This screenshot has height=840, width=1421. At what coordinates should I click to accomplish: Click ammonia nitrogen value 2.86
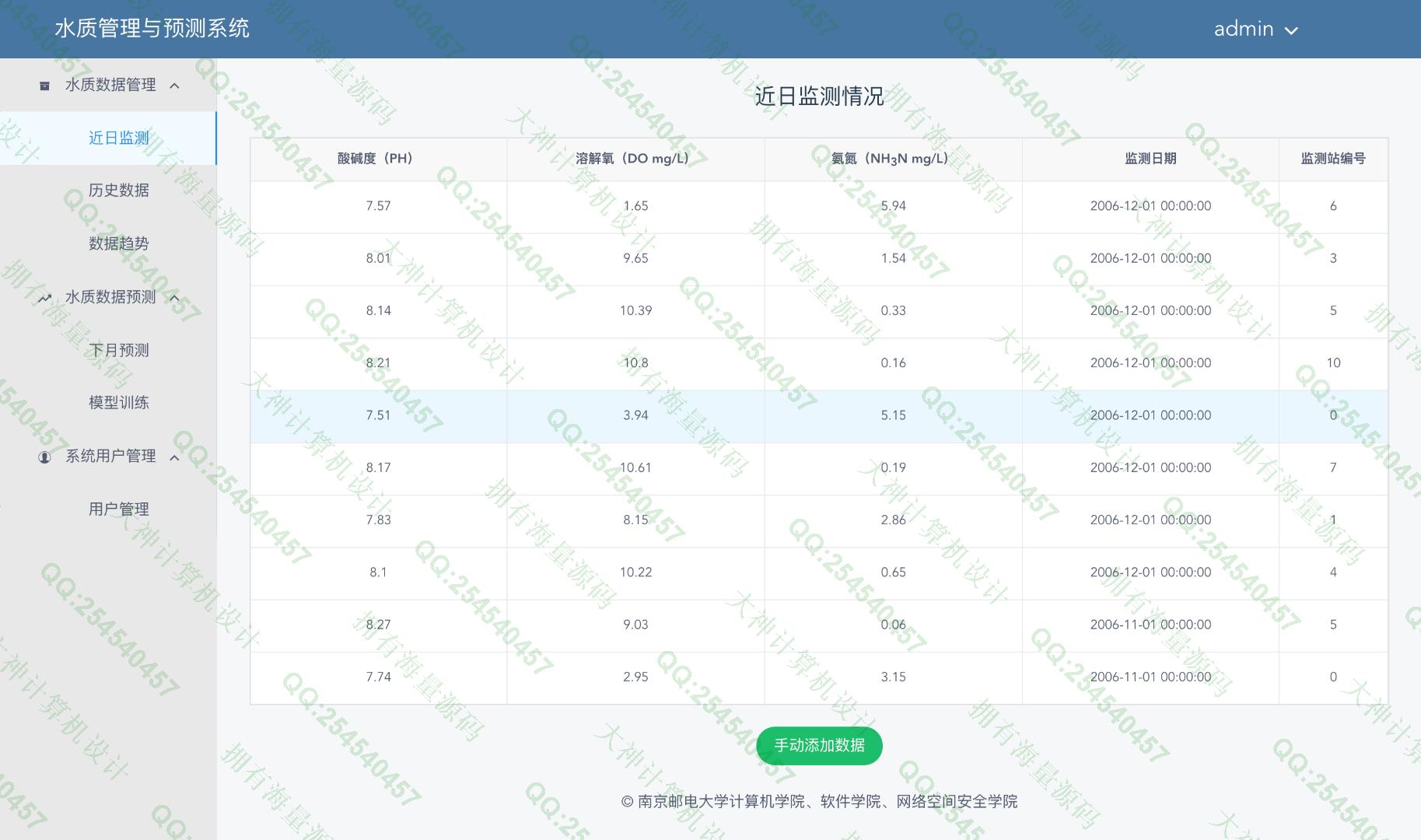click(x=893, y=520)
